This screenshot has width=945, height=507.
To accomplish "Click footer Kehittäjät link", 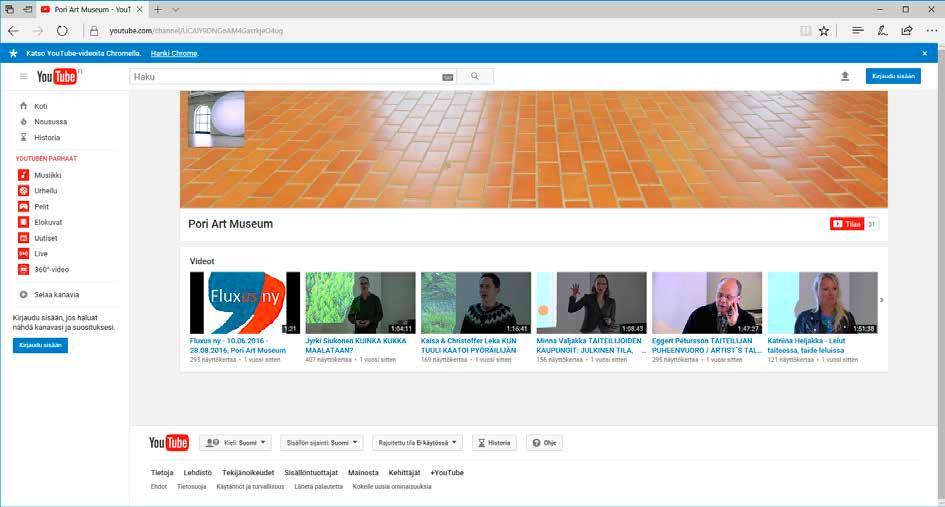I will 404,473.
